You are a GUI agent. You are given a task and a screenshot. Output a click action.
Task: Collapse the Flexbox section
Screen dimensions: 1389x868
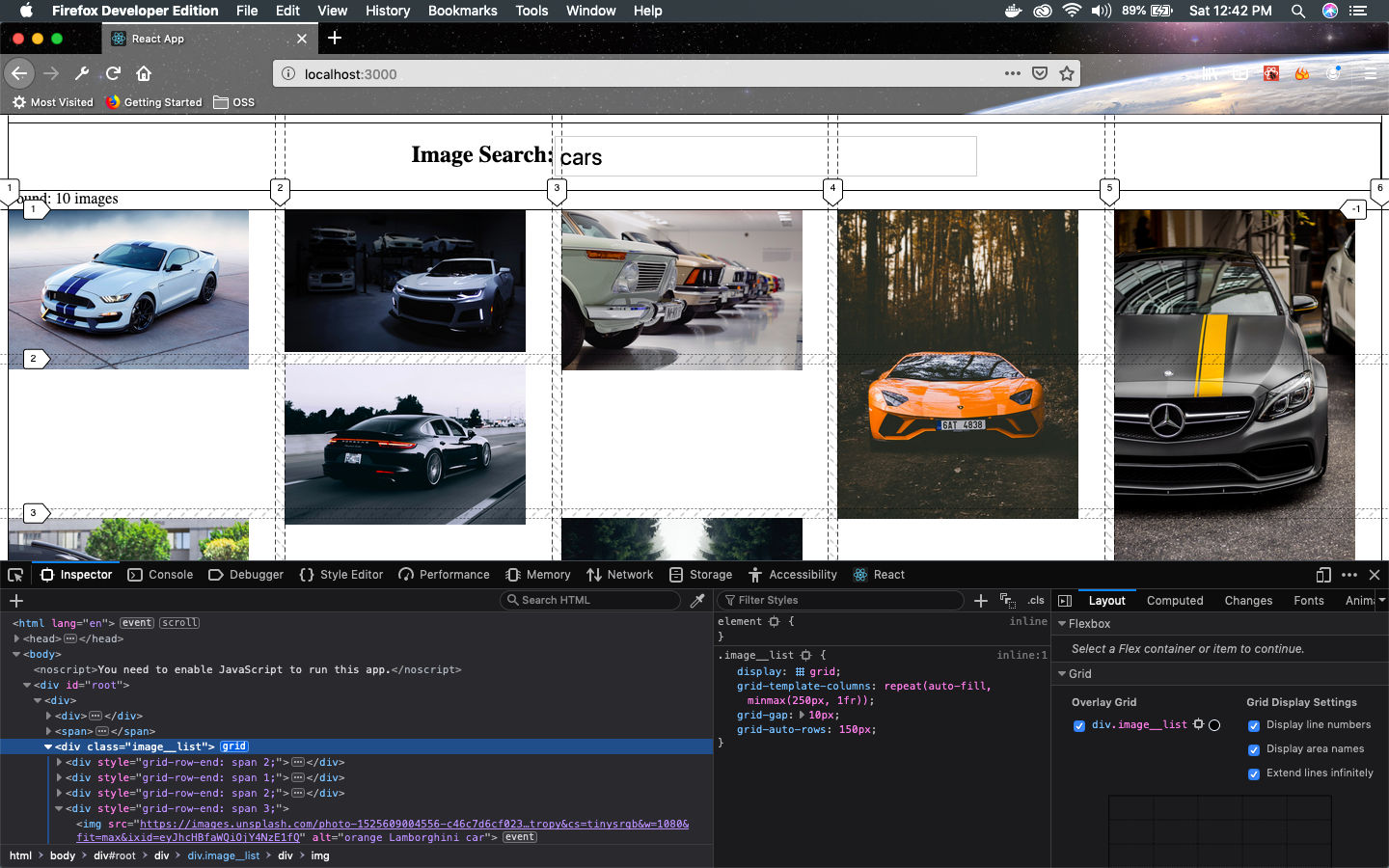point(1062,624)
